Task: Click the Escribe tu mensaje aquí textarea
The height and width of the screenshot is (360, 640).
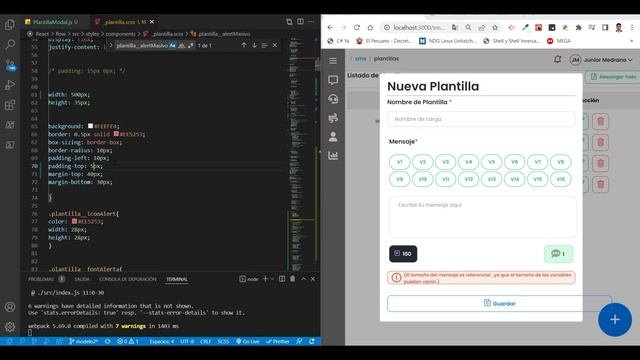Action: pyautogui.click(x=482, y=217)
